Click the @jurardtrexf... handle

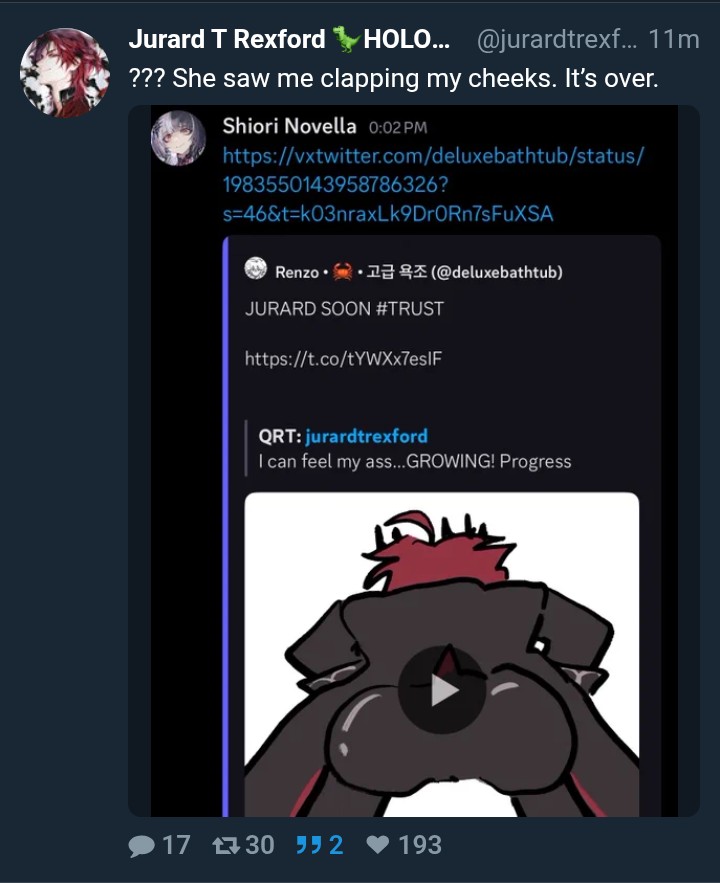tap(557, 39)
